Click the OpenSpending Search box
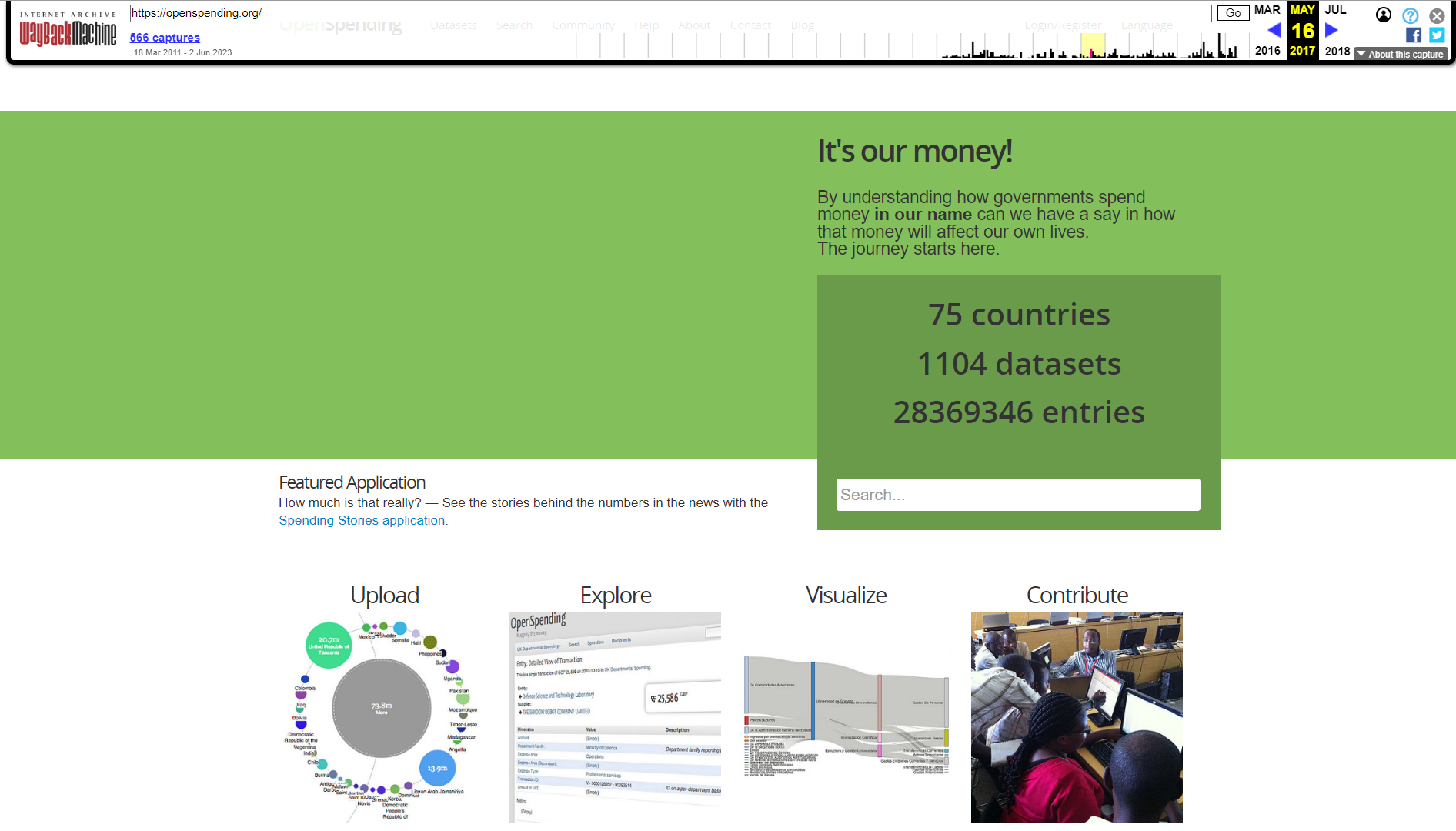Viewport: 1456px width, 831px height. click(1018, 495)
